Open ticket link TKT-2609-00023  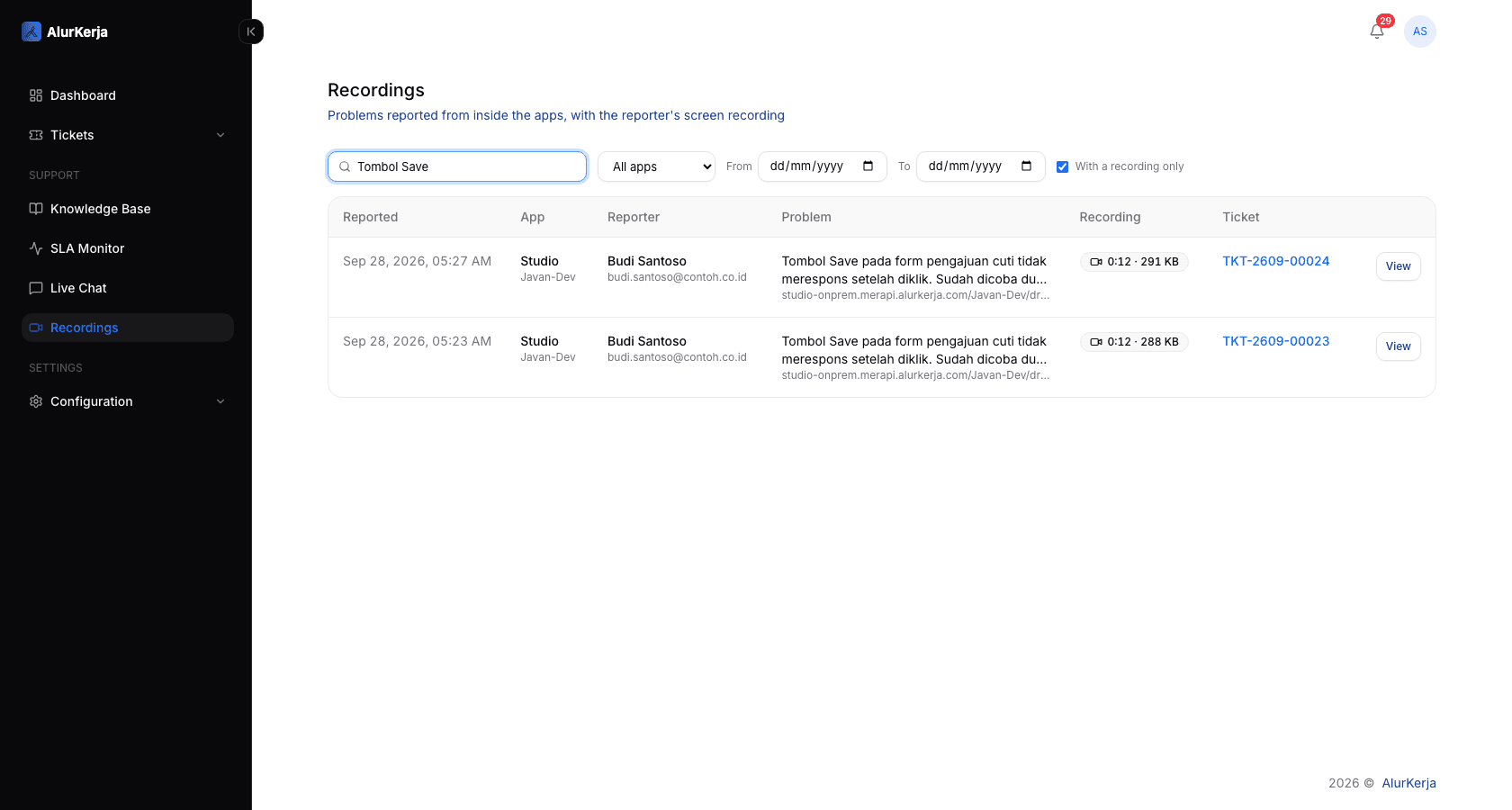[x=1276, y=341]
